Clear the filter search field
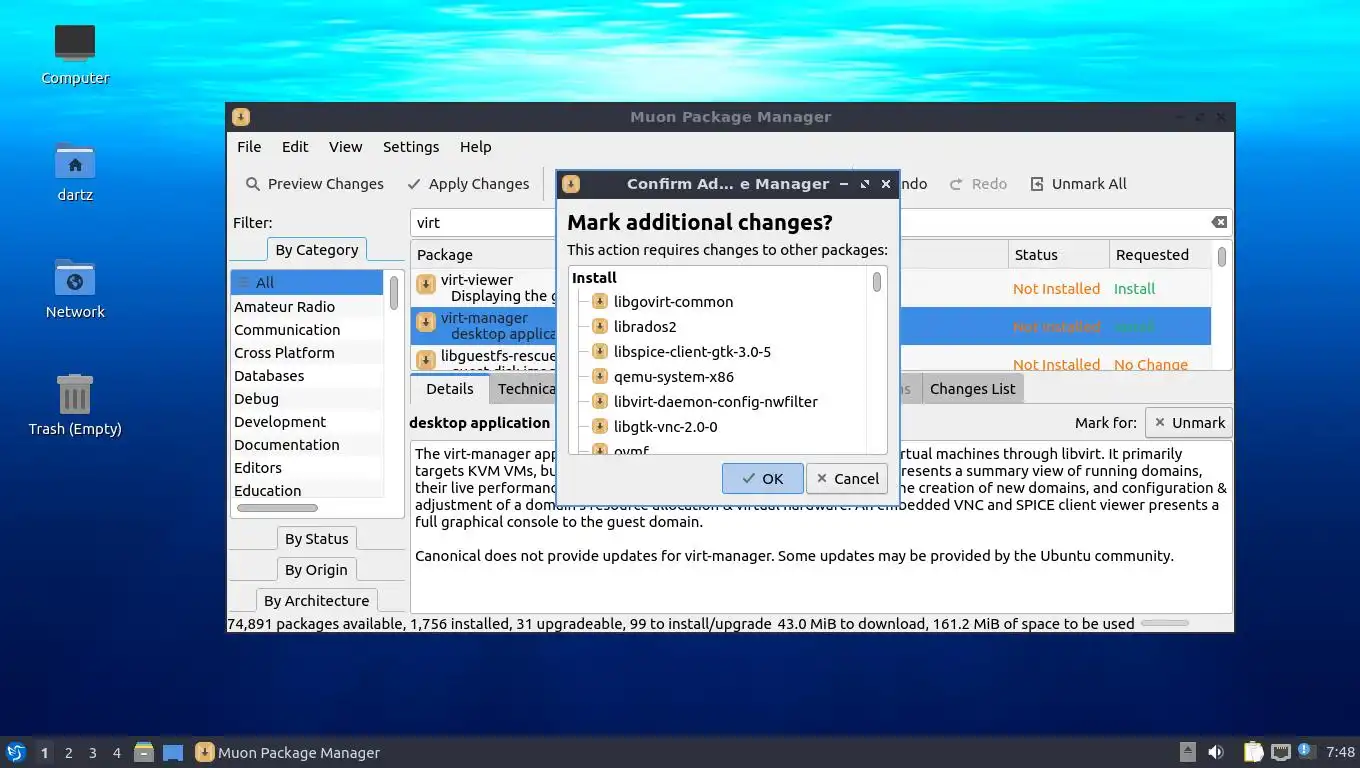 click(x=1219, y=222)
